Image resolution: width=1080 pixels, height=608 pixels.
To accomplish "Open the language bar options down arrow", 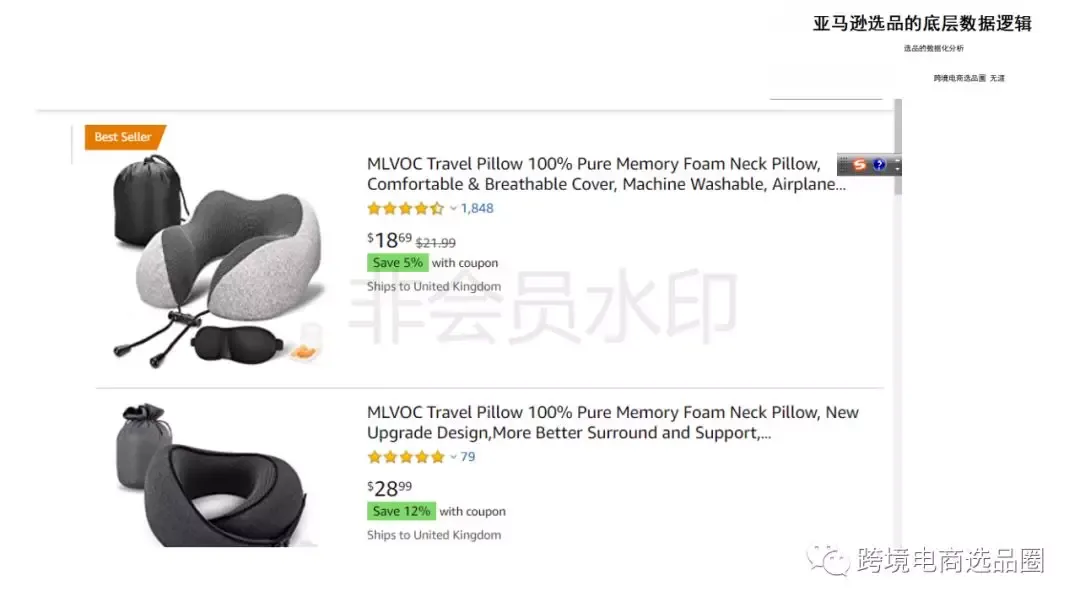I will pyautogui.click(x=897, y=169).
